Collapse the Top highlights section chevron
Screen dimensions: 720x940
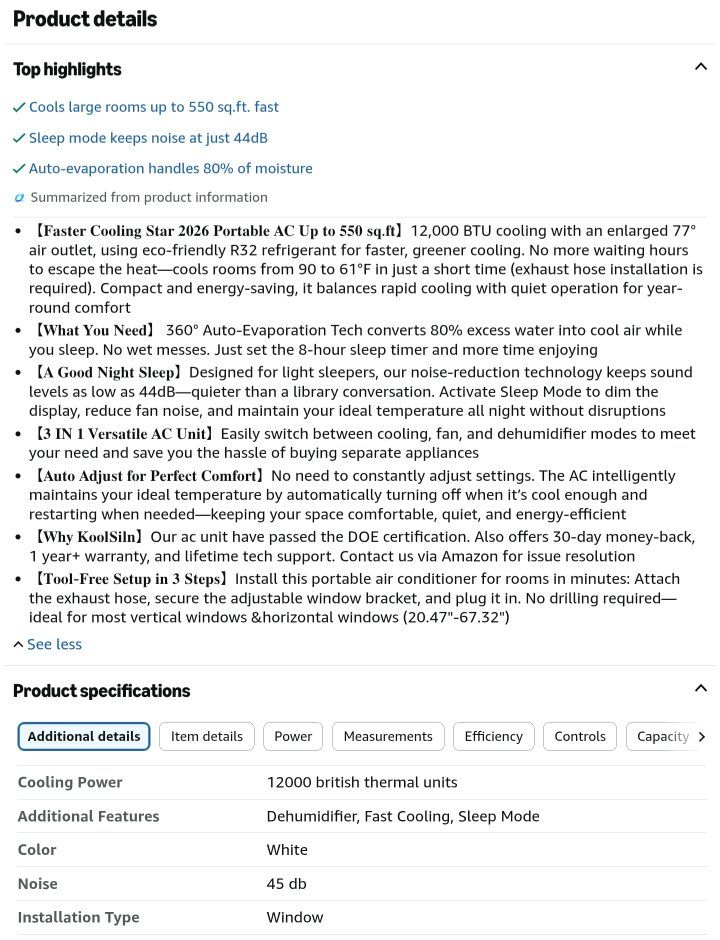[x=700, y=67]
